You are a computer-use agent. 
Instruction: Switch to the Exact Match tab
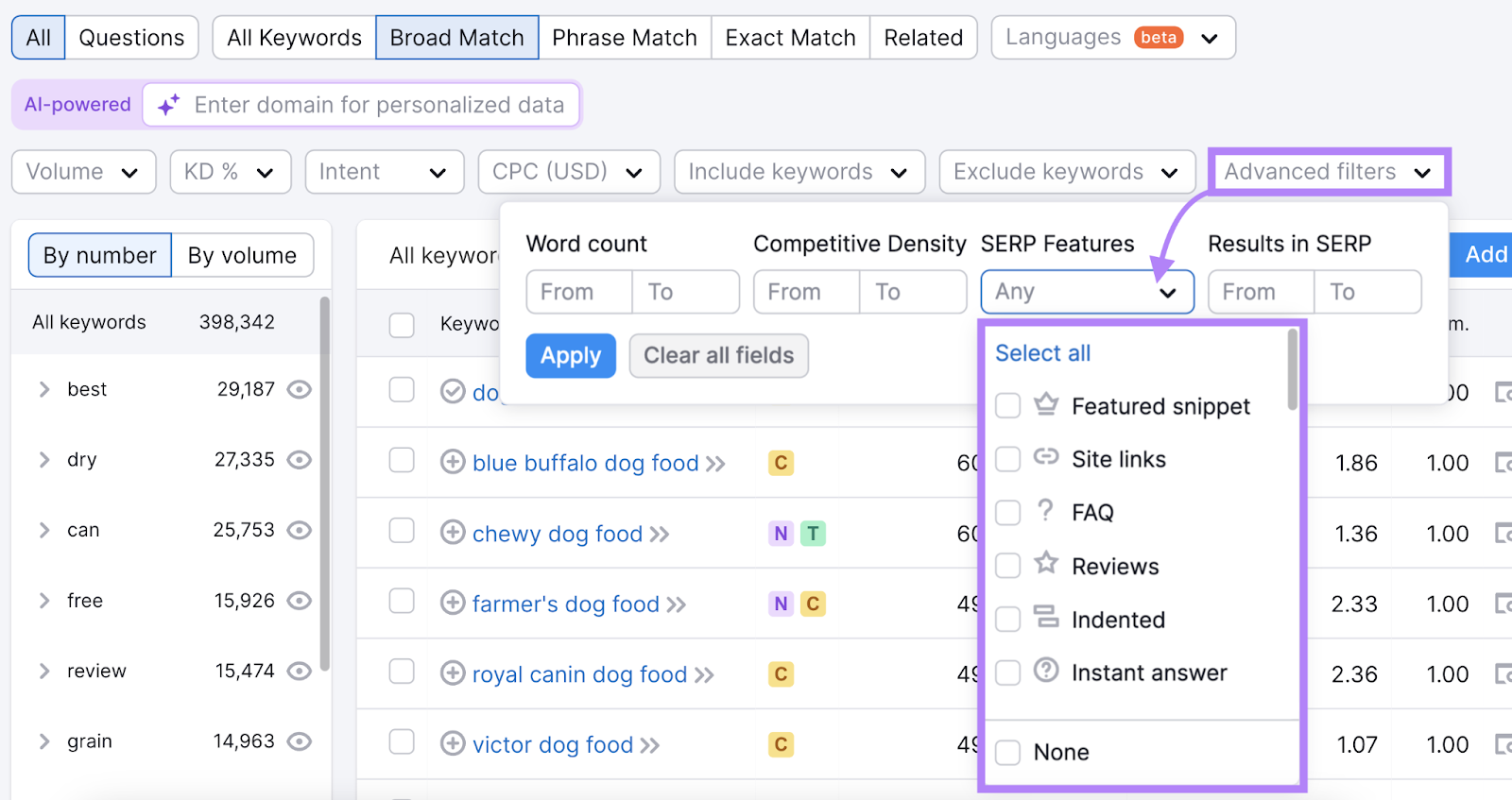(790, 37)
